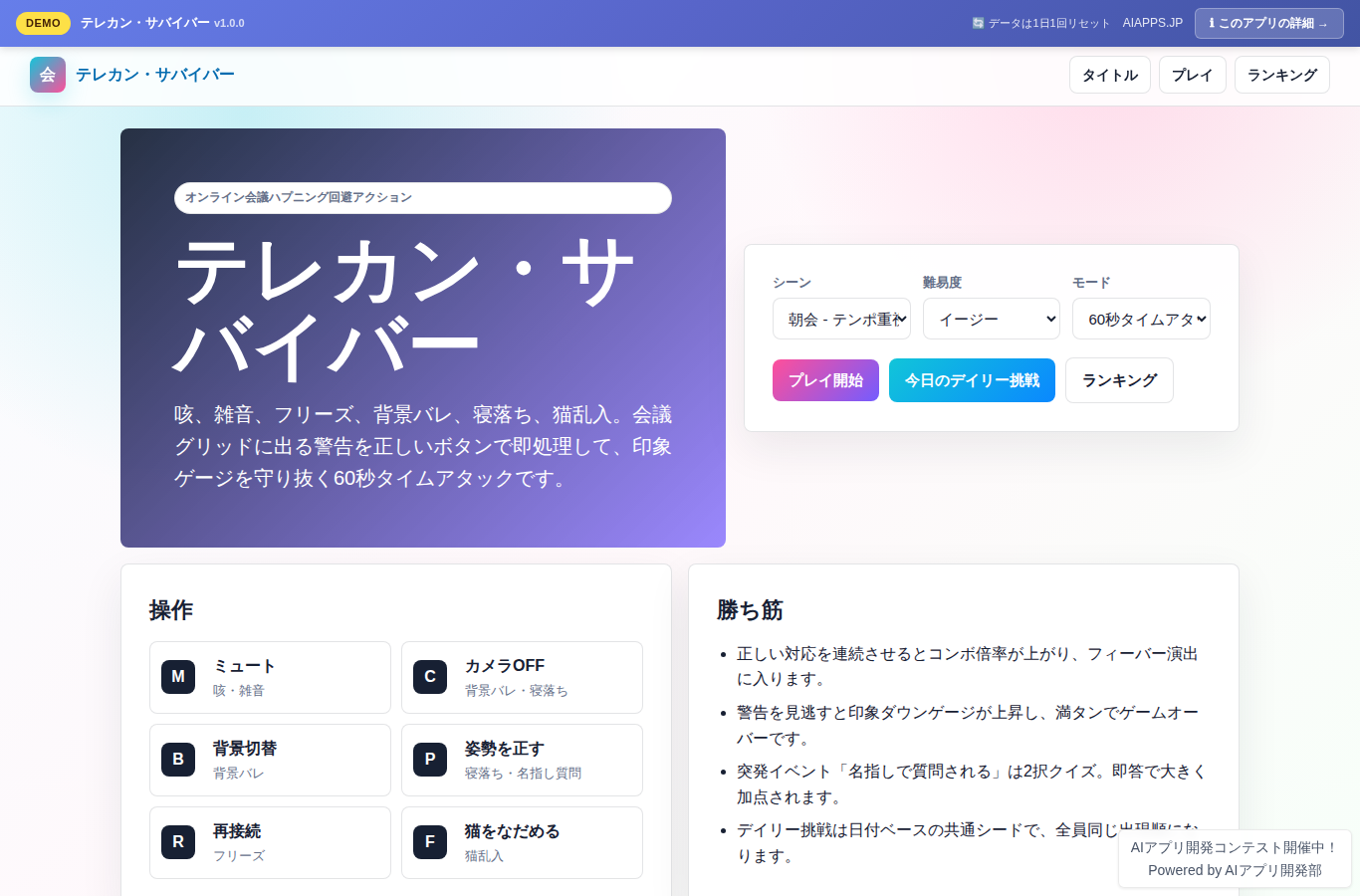The height and width of the screenshot is (896, 1360).
Task: Click 今日のデイリー挑戦 button
Action: (x=972, y=380)
